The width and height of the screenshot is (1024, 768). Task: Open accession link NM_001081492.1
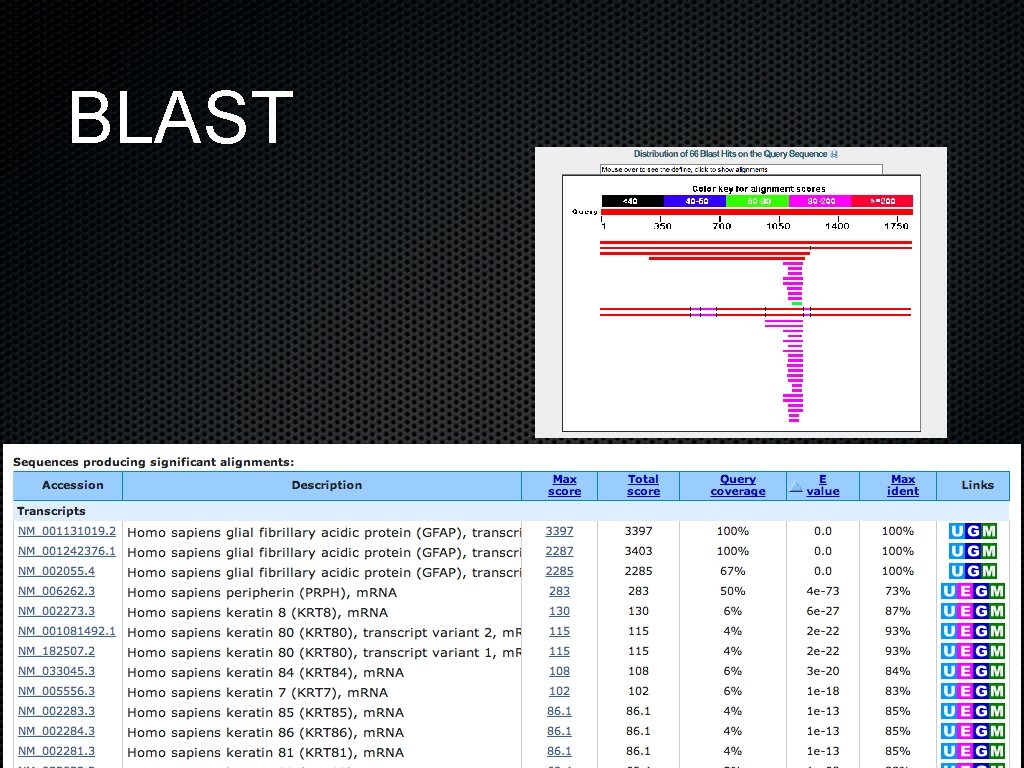coord(67,632)
